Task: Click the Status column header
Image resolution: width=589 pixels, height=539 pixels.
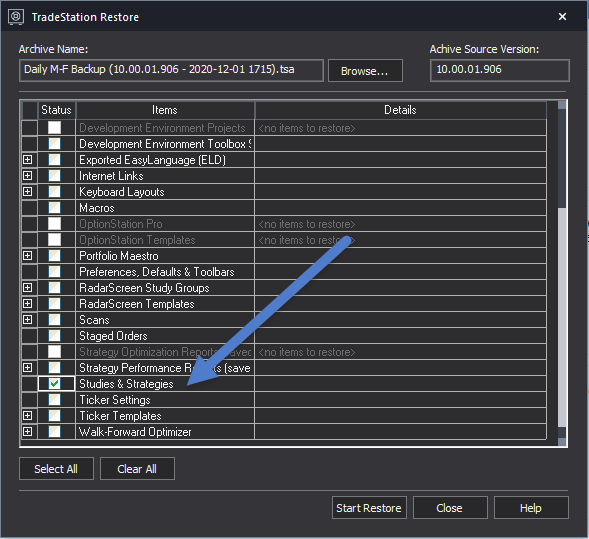Action: point(56,110)
